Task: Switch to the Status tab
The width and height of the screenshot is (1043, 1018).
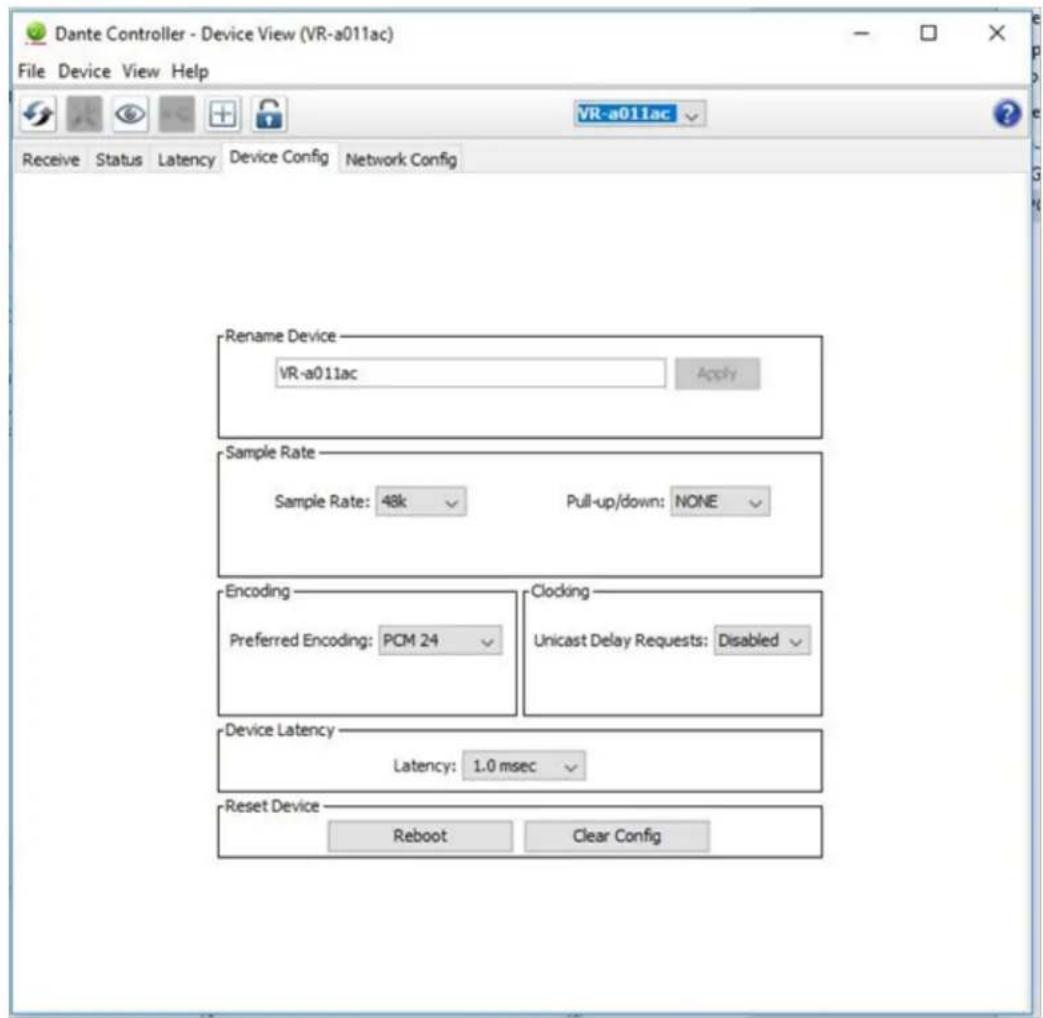Action: coord(119,160)
